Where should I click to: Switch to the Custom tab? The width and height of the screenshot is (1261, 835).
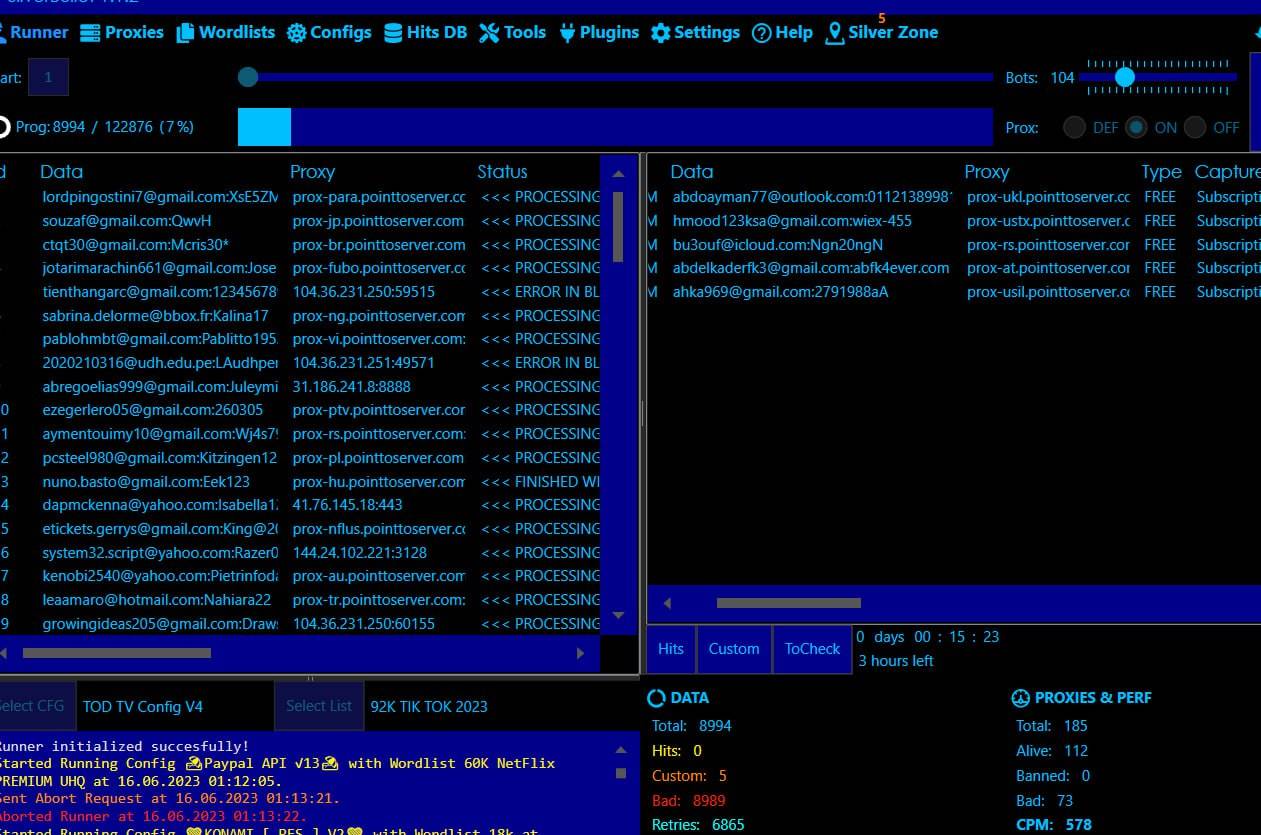734,649
